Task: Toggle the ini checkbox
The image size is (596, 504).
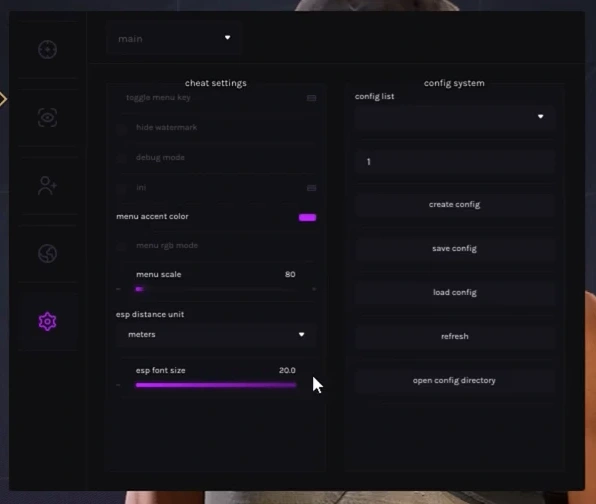Action: (121, 188)
